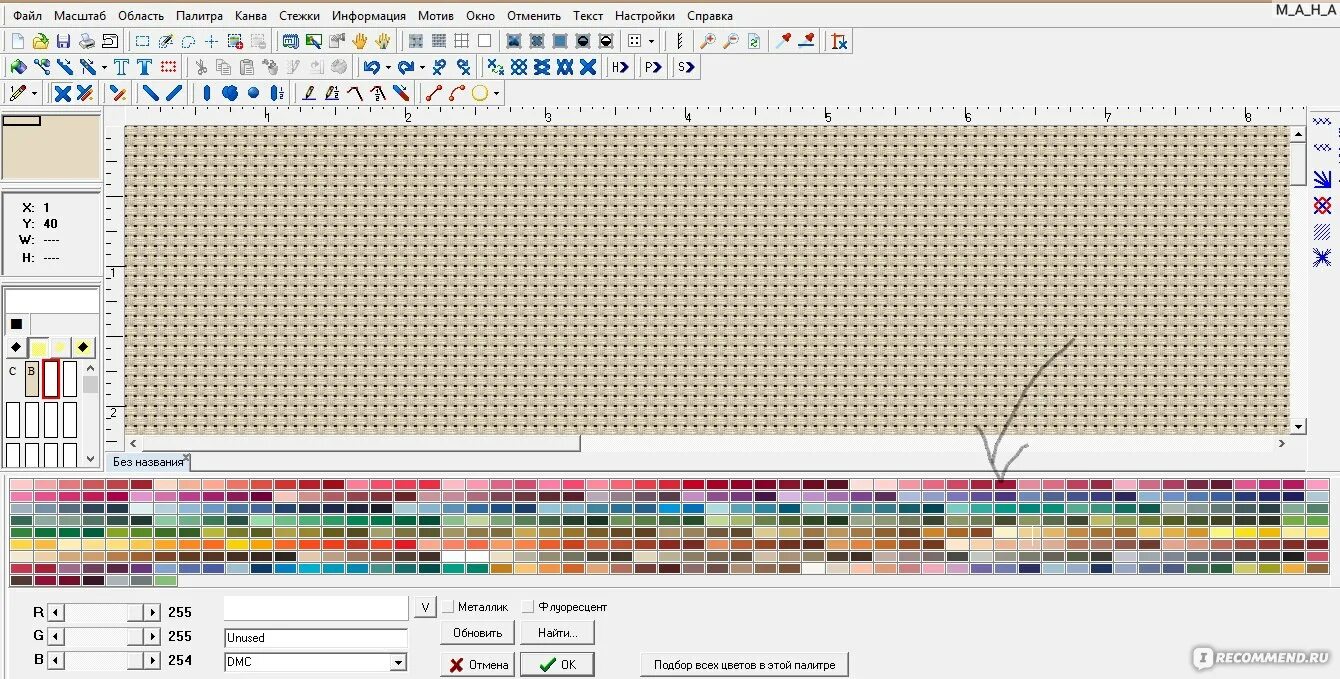Screen dimensions: 1340x679
Task: Open the Справка menu
Action: [710, 16]
